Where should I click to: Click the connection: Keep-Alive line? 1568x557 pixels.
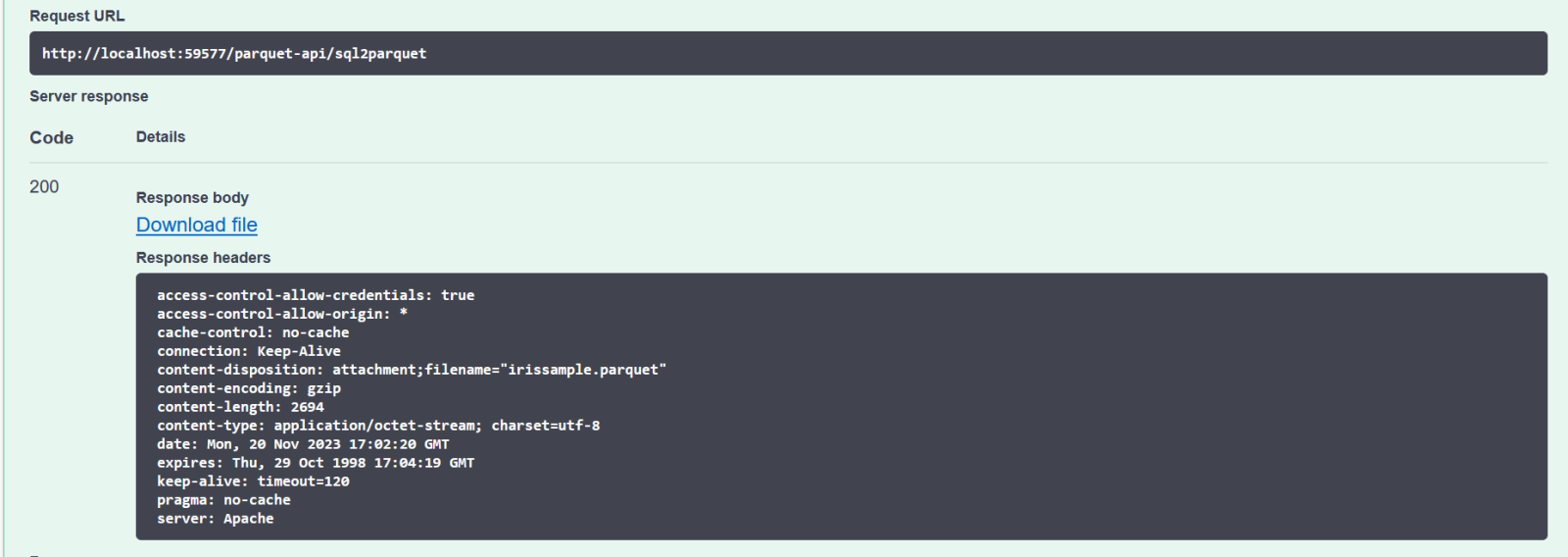click(249, 351)
